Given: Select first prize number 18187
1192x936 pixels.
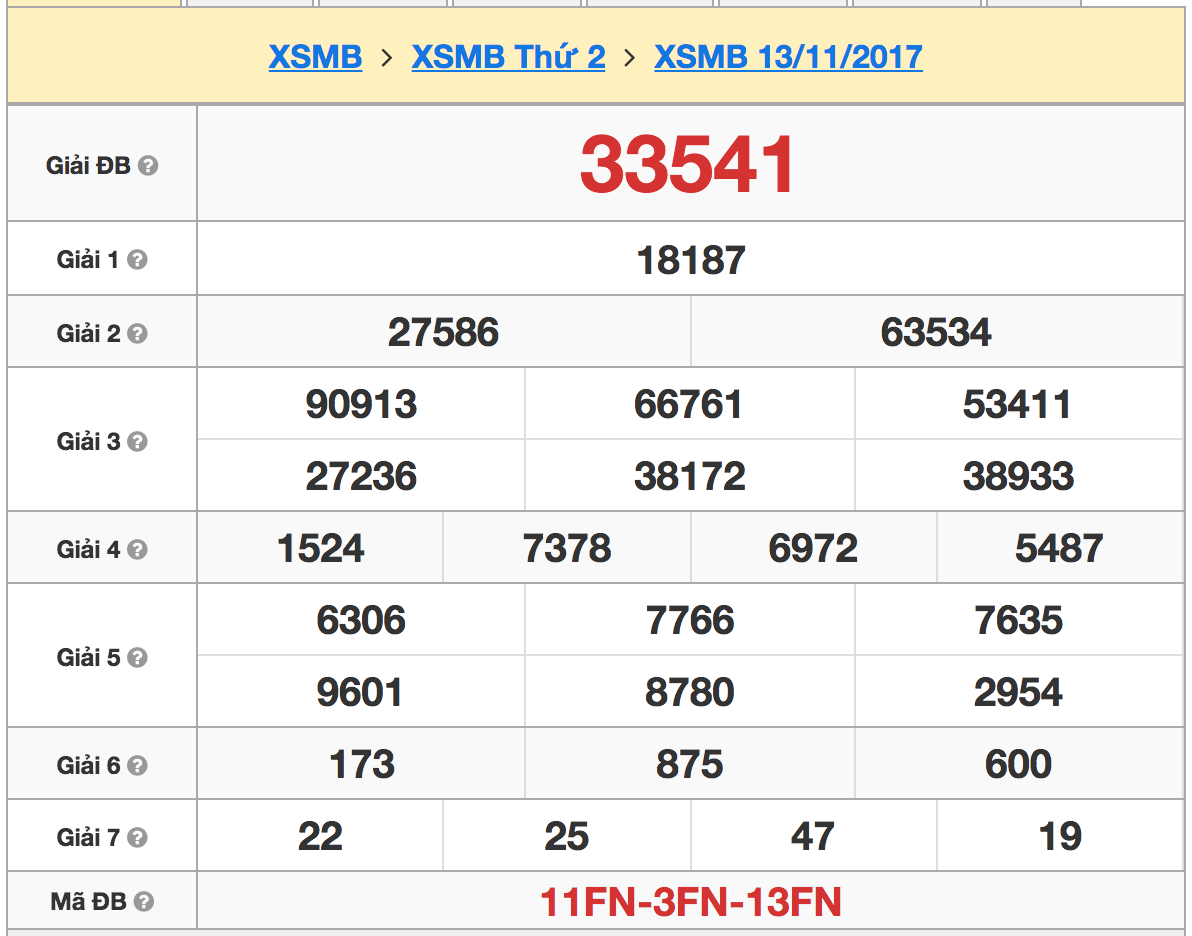Looking at the screenshot, I should 690,260.
